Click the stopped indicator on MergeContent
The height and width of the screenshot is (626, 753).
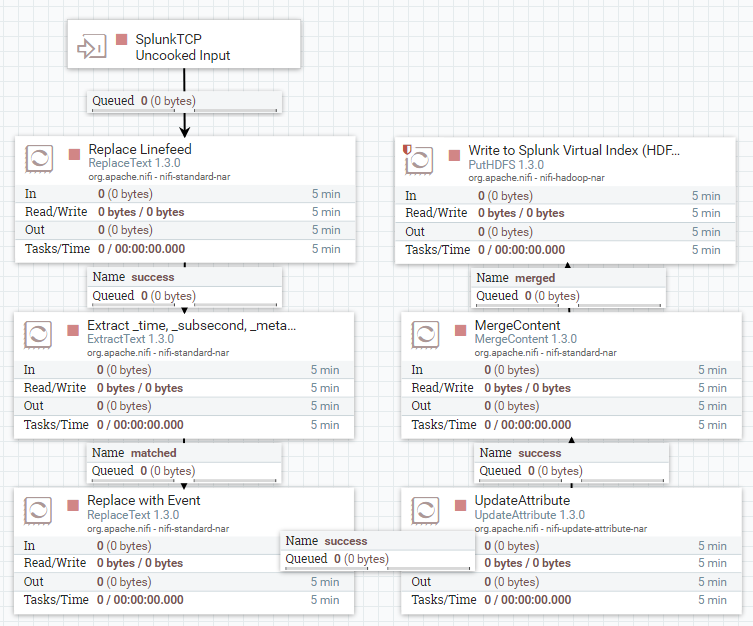(461, 330)
